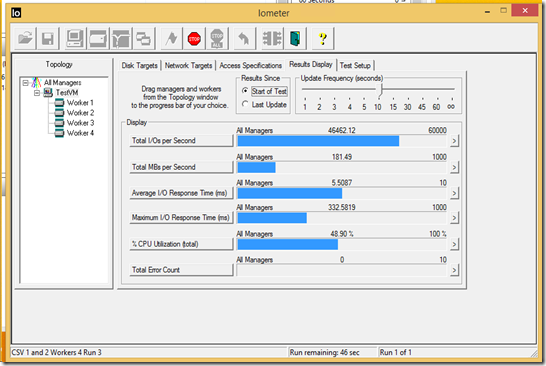Click the CPU Utilization progress bar
Image resolution: width=546 pixels, height=366 pixels.
pyautogui.click(x=342, y=244)
